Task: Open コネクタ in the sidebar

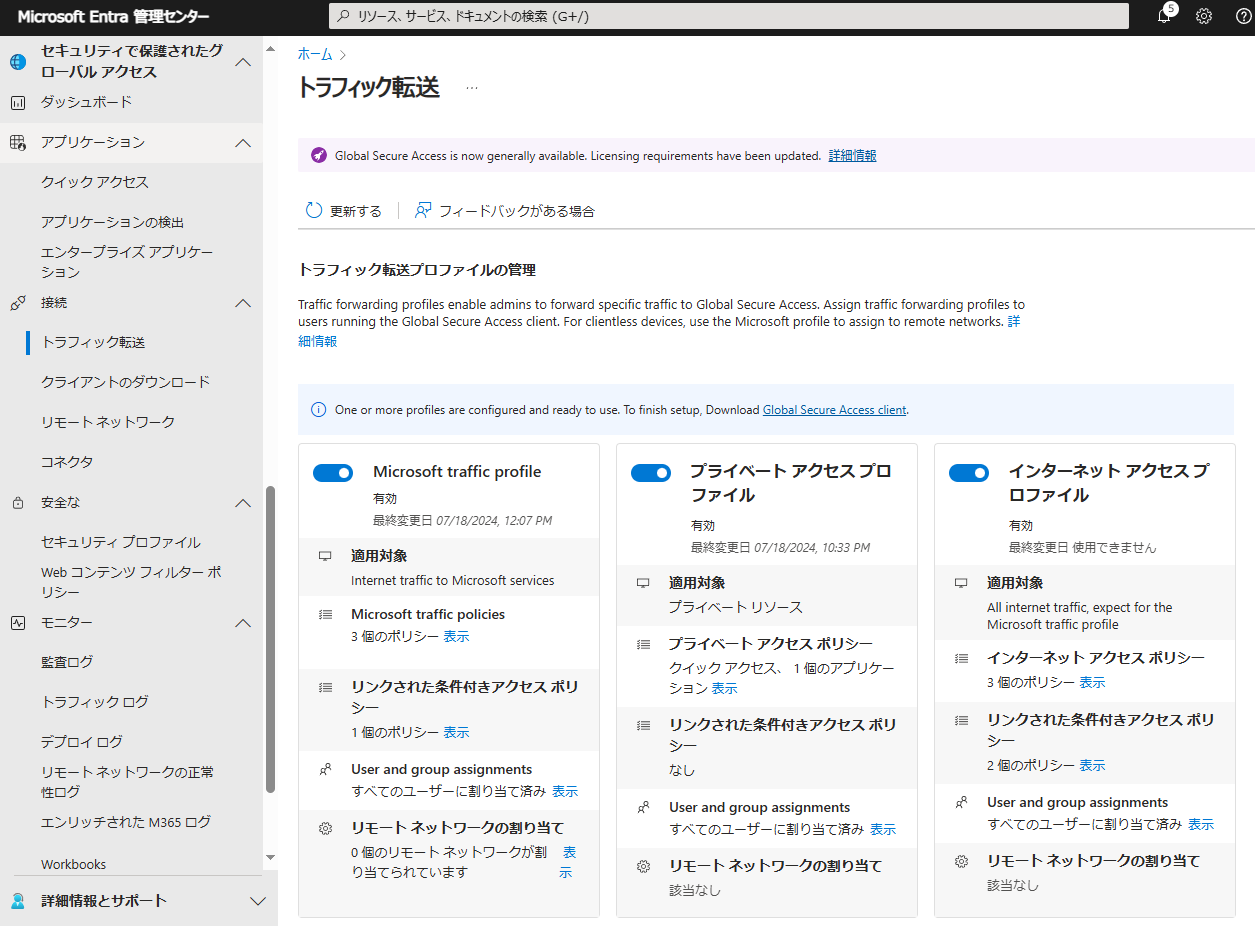Action: (x=67, y=462)
